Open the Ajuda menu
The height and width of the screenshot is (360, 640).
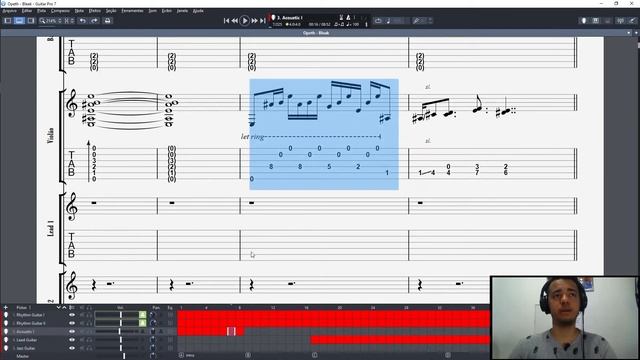(x=198, y=11)
